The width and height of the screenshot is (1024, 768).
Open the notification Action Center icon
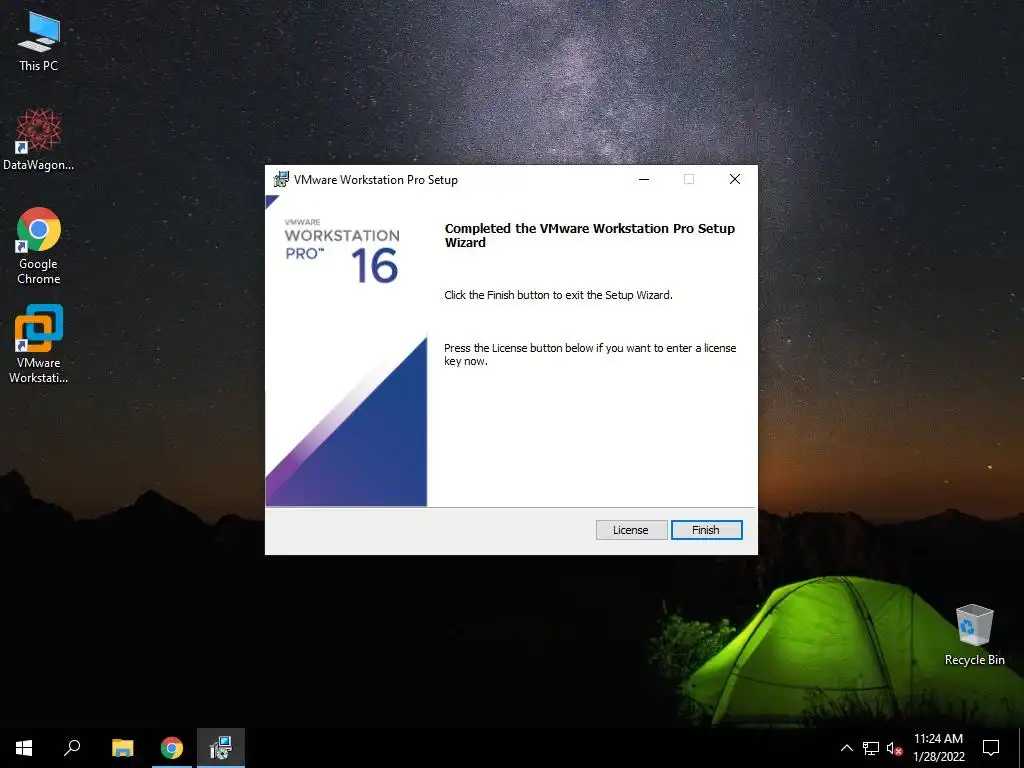click(x=991, y=748)
